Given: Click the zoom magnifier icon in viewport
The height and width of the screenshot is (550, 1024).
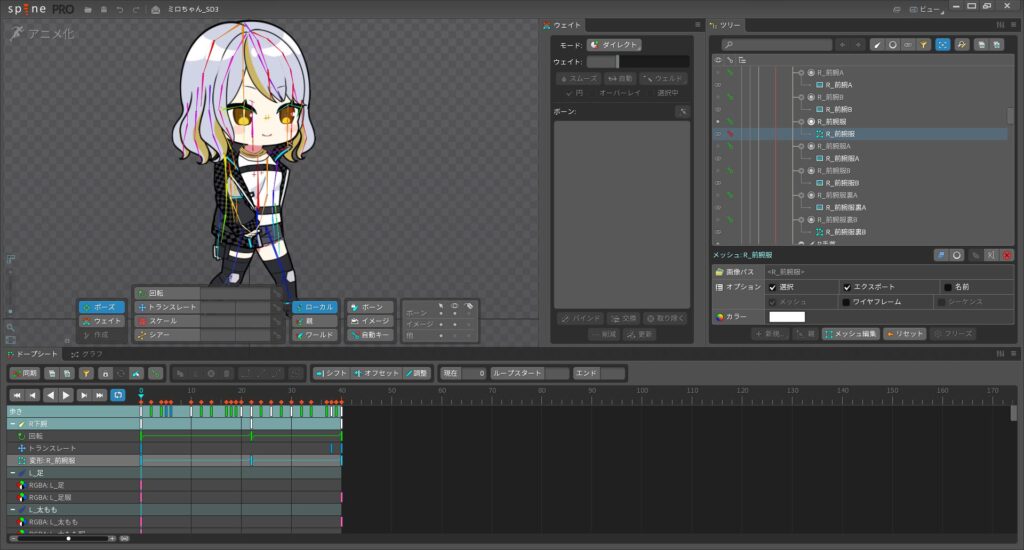Looking at the screenshot, I should coord(10,327).
